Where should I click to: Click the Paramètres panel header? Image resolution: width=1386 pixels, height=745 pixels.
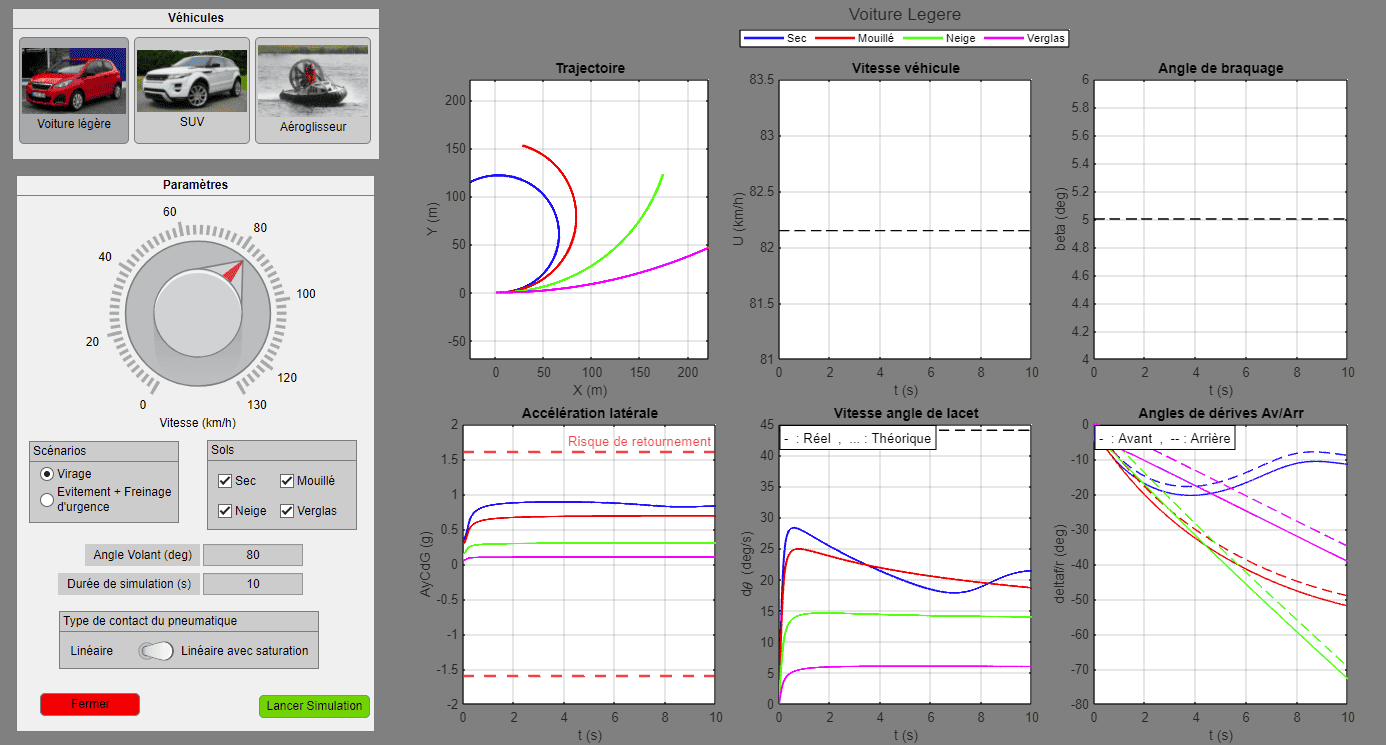coord(196,185)
